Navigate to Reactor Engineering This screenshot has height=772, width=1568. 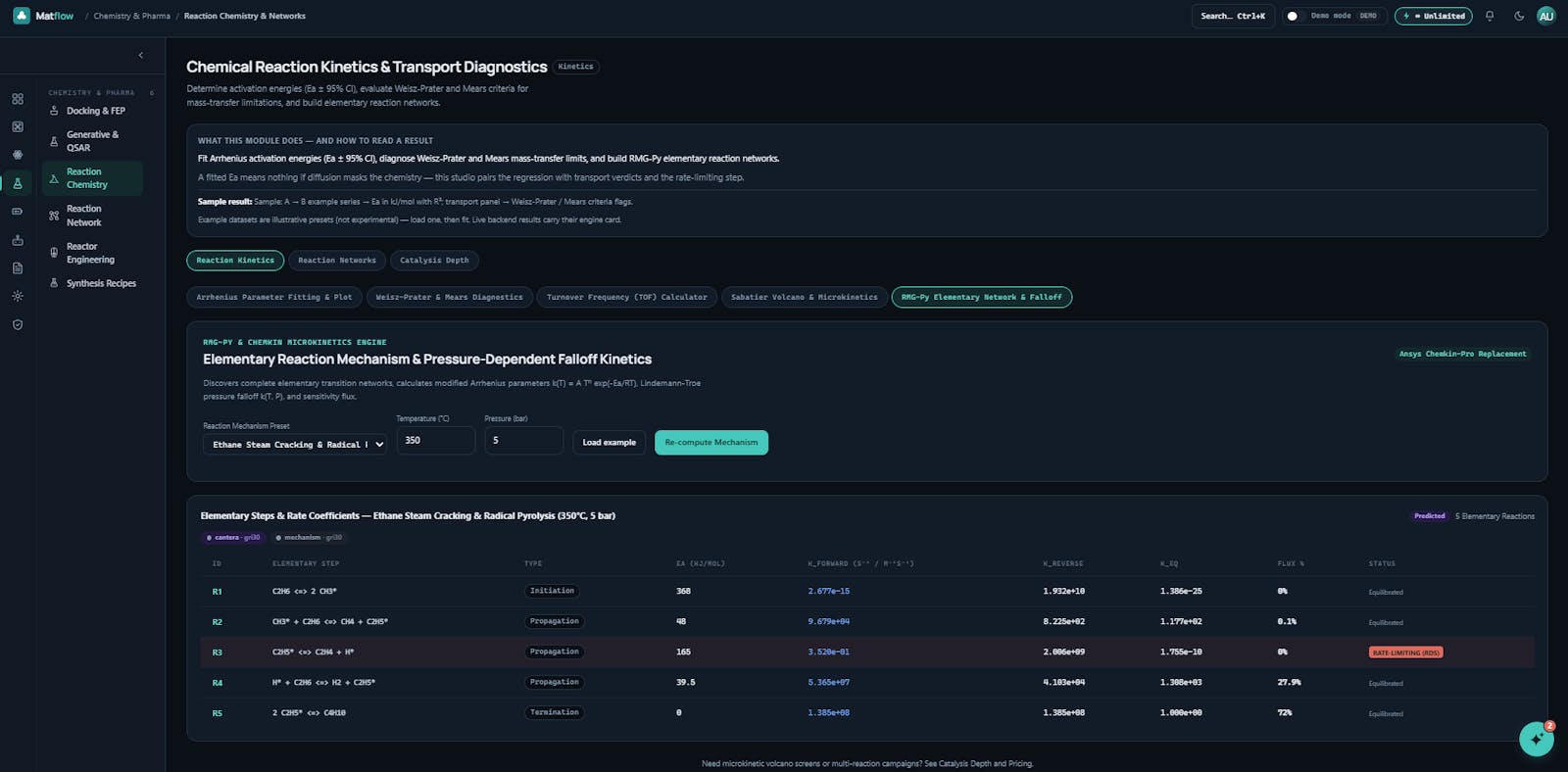point(90,253)
